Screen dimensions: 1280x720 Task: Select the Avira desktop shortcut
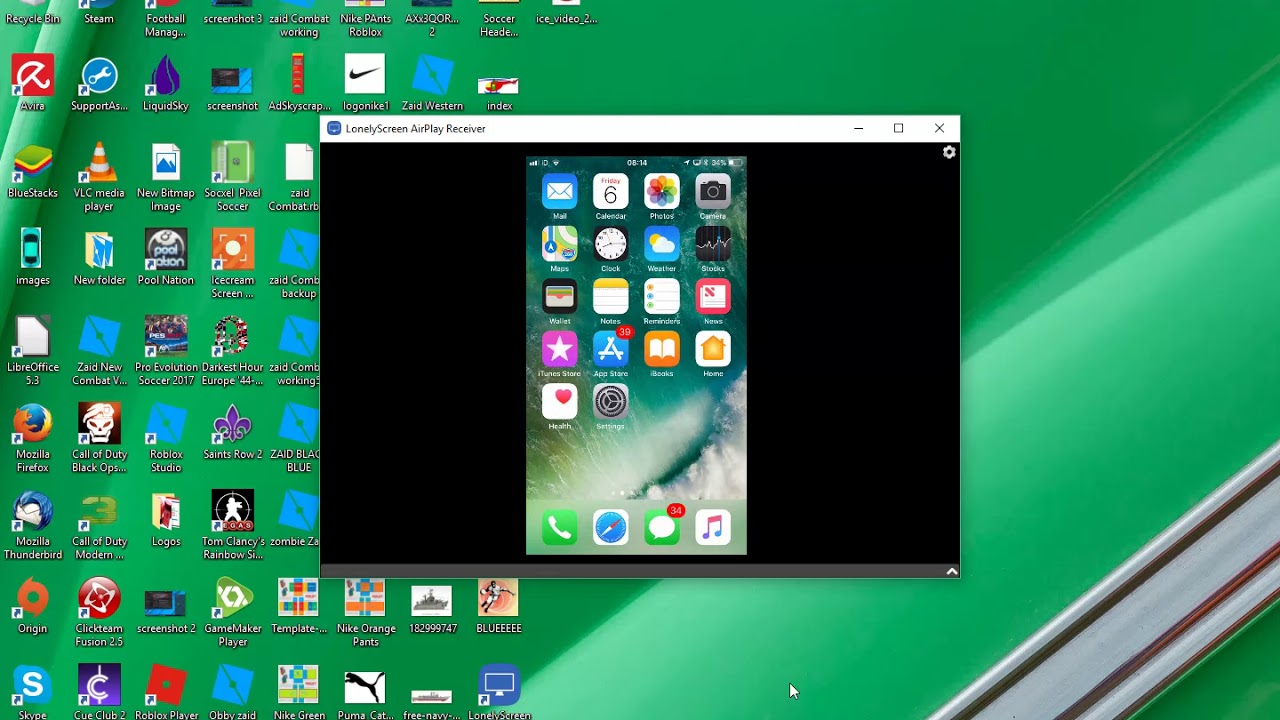pos(32,84)
